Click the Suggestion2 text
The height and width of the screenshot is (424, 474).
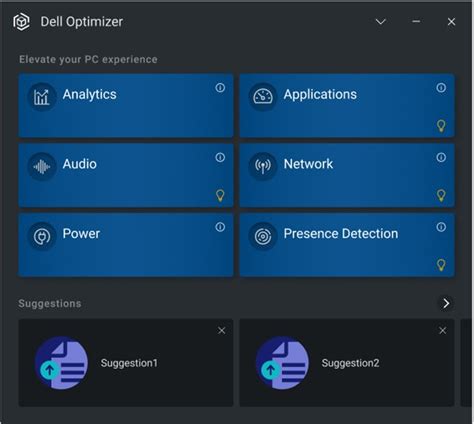(x=350, y=363)
